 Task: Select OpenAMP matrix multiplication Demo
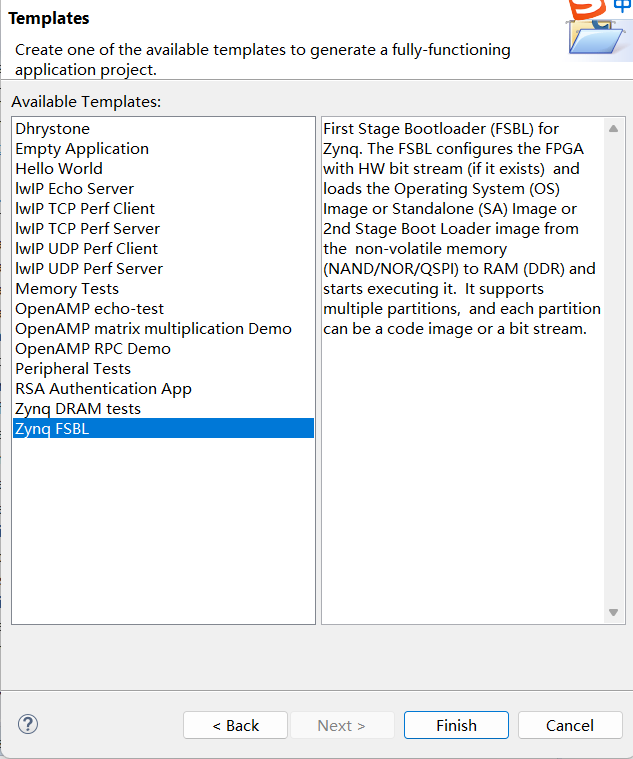coord(153,328)
